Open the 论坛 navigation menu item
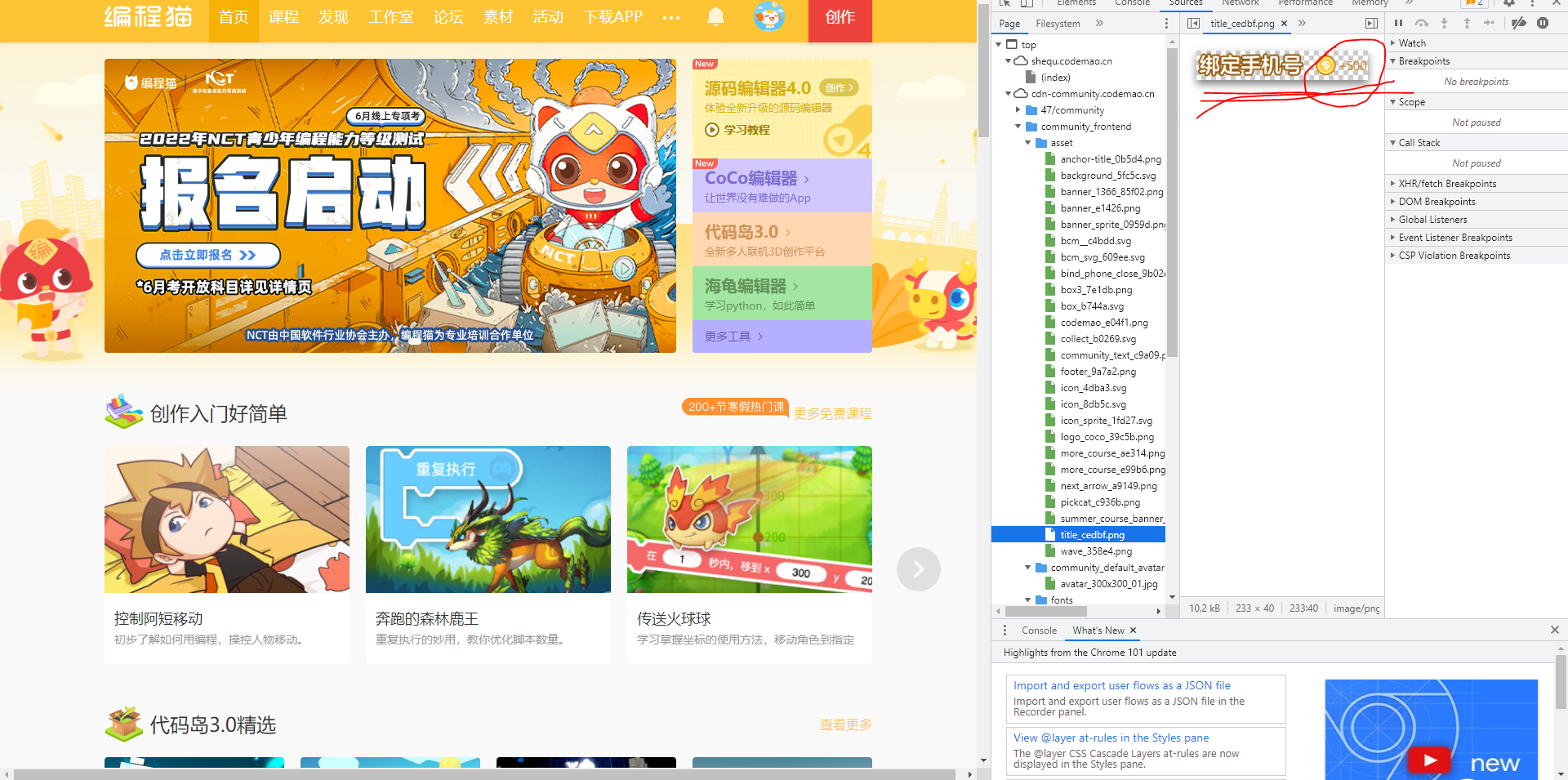 448,17
